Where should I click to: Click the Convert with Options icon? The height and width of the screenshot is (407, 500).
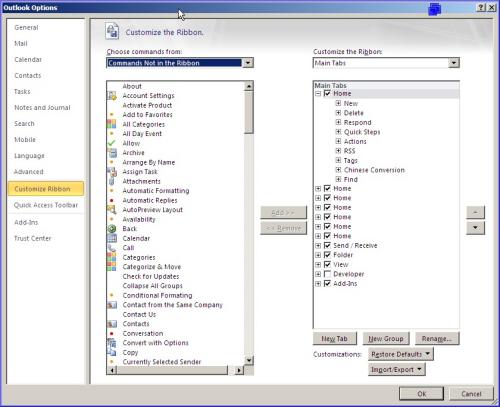tap(112, 343)
